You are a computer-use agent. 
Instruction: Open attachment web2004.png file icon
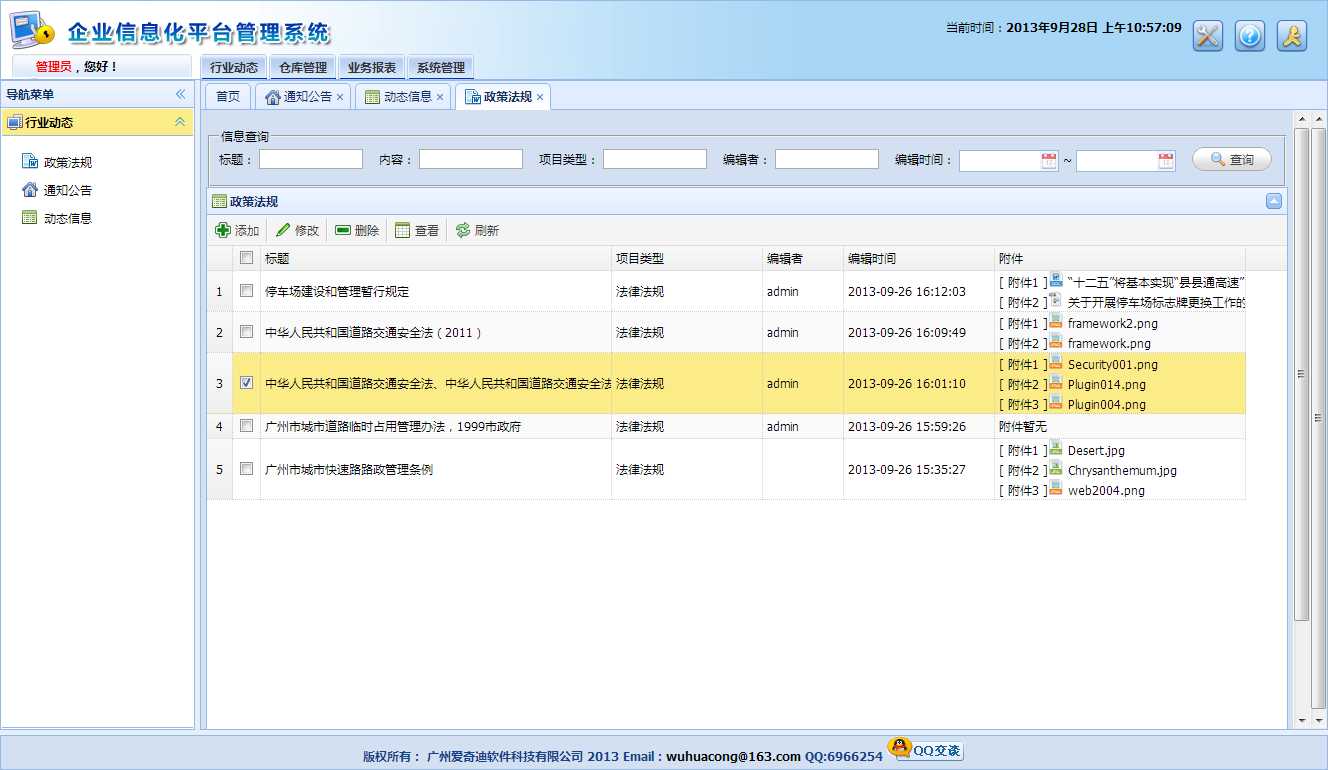click(1056, 489)
